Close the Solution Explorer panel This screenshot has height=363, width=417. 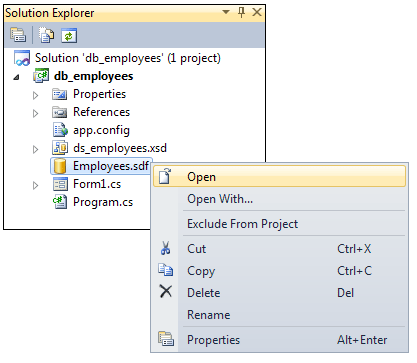pos(257,12)
